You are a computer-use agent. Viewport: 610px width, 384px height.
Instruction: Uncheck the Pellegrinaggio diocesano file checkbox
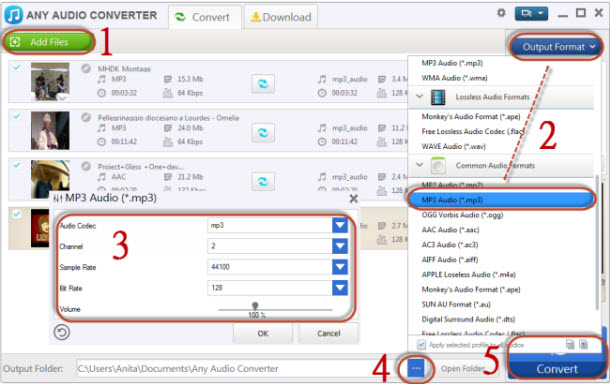tap(16, 116)
